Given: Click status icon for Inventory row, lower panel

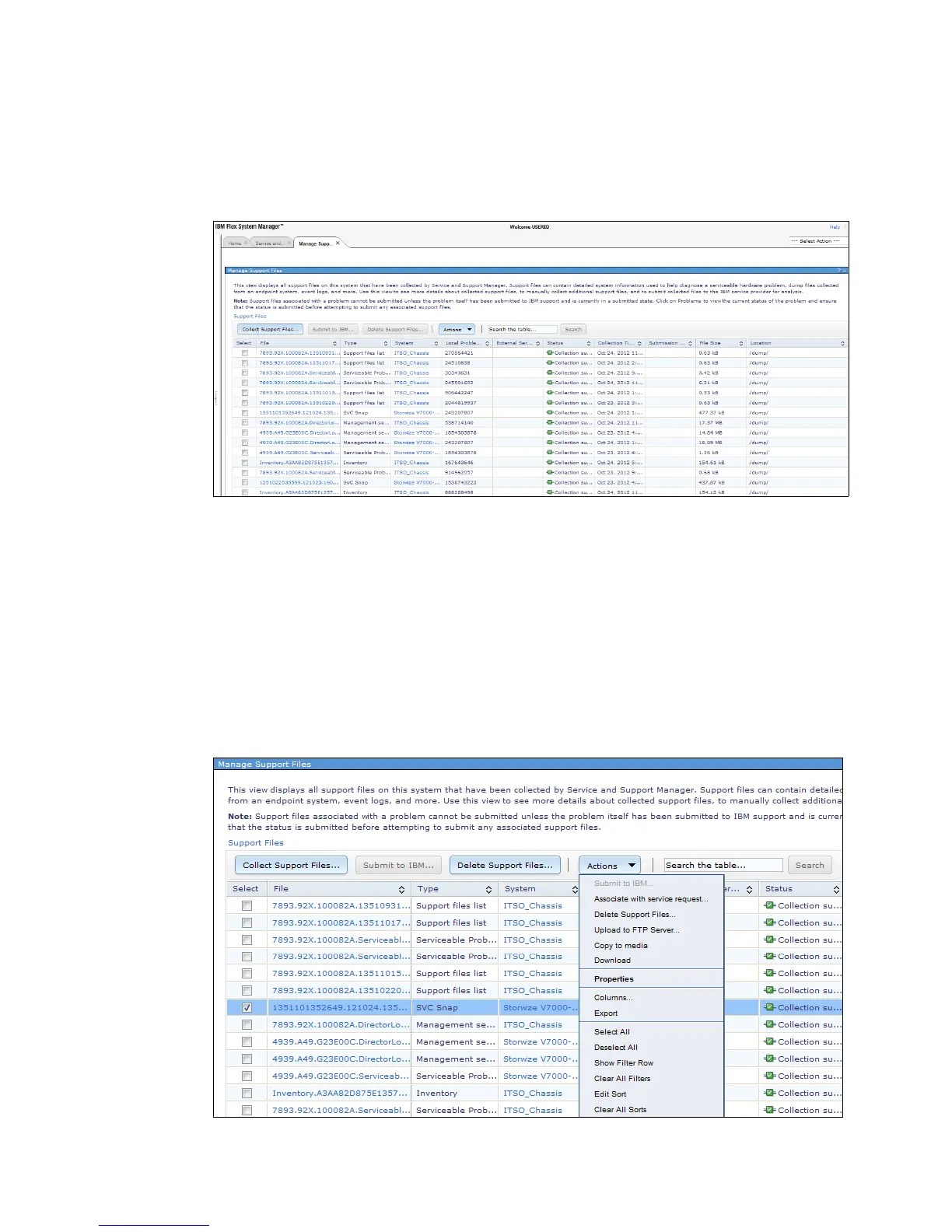Looking at the screenshot, I should pyautogui.click(x=770, y=1093).
